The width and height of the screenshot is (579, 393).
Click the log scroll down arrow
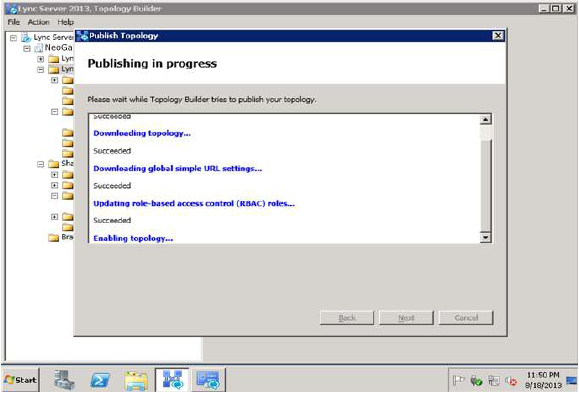(486, 237)
